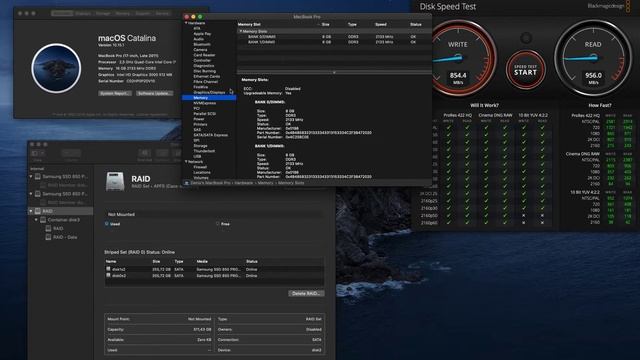Click computer icon in System Information path bar
This screenshot has width=640, height=360.
[x=187, y=183]
